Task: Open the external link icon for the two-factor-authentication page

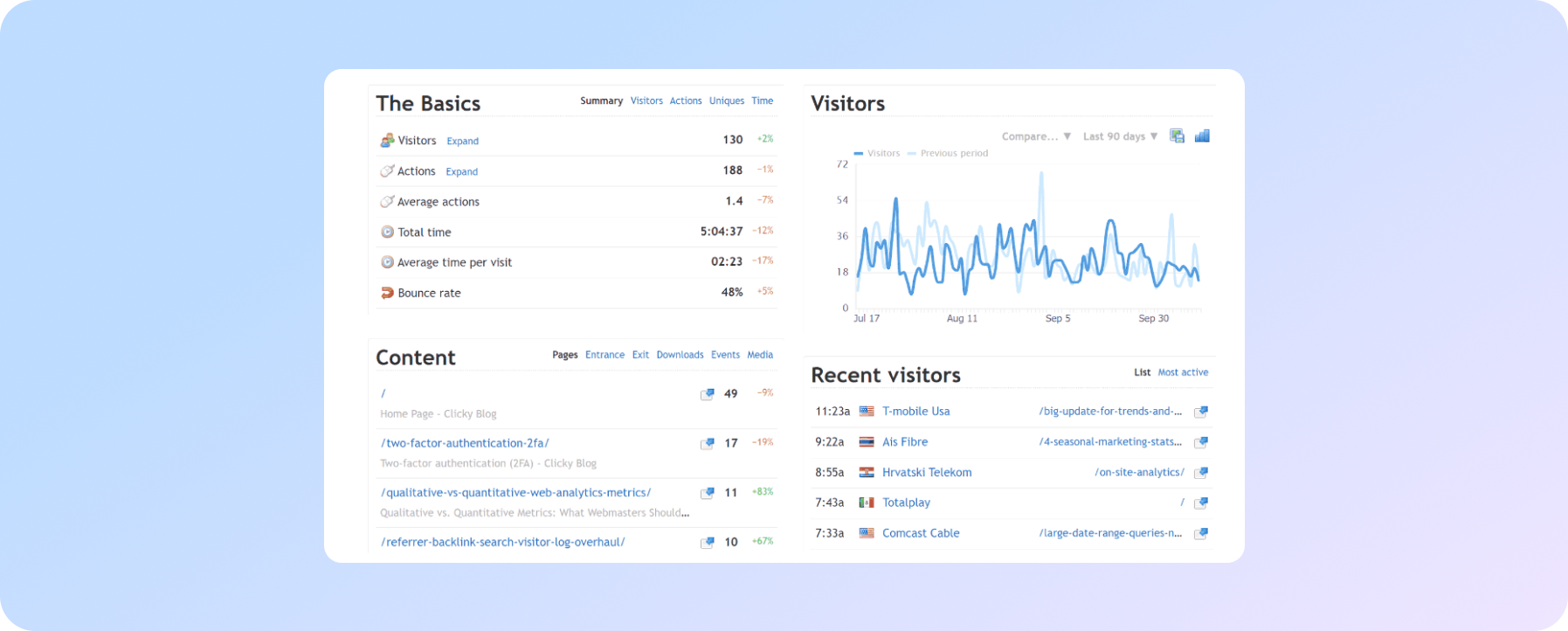Action: [x=708, y=444]
